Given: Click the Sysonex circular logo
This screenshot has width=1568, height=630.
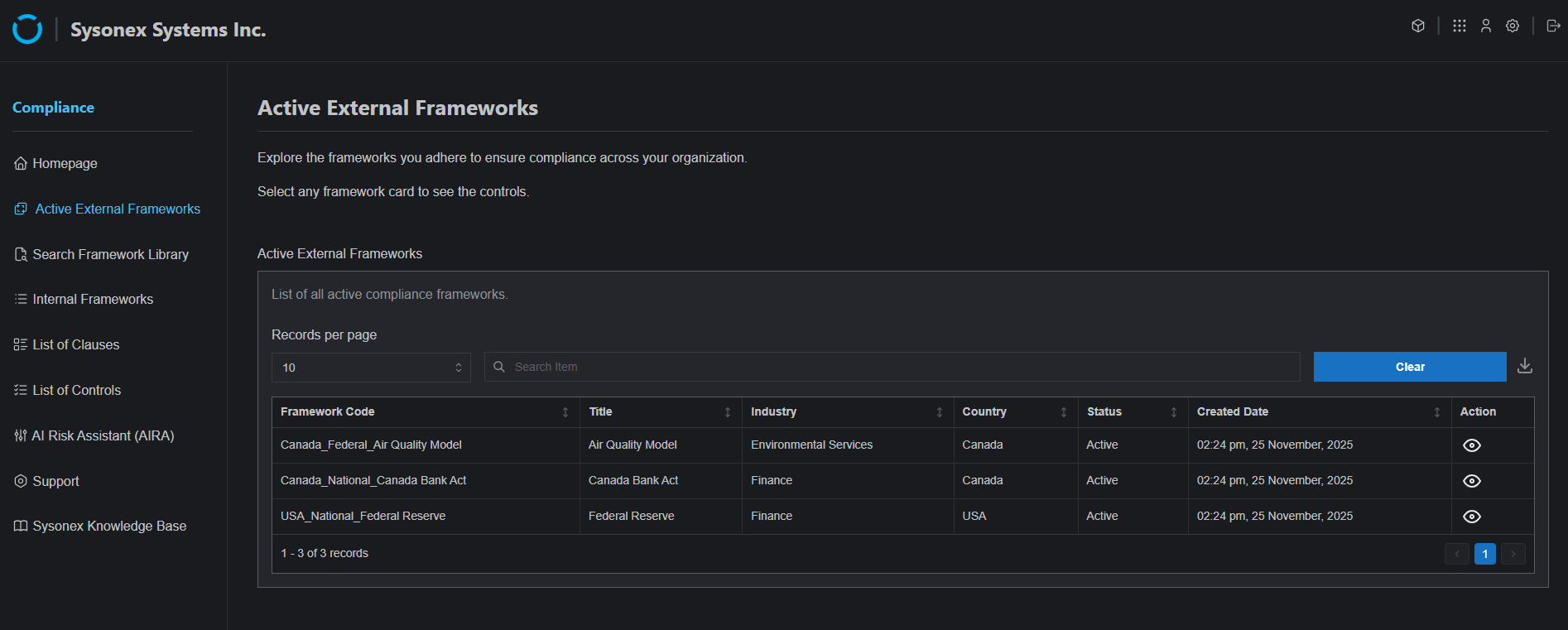Looking at the screenshot, I should click(27, 30).
